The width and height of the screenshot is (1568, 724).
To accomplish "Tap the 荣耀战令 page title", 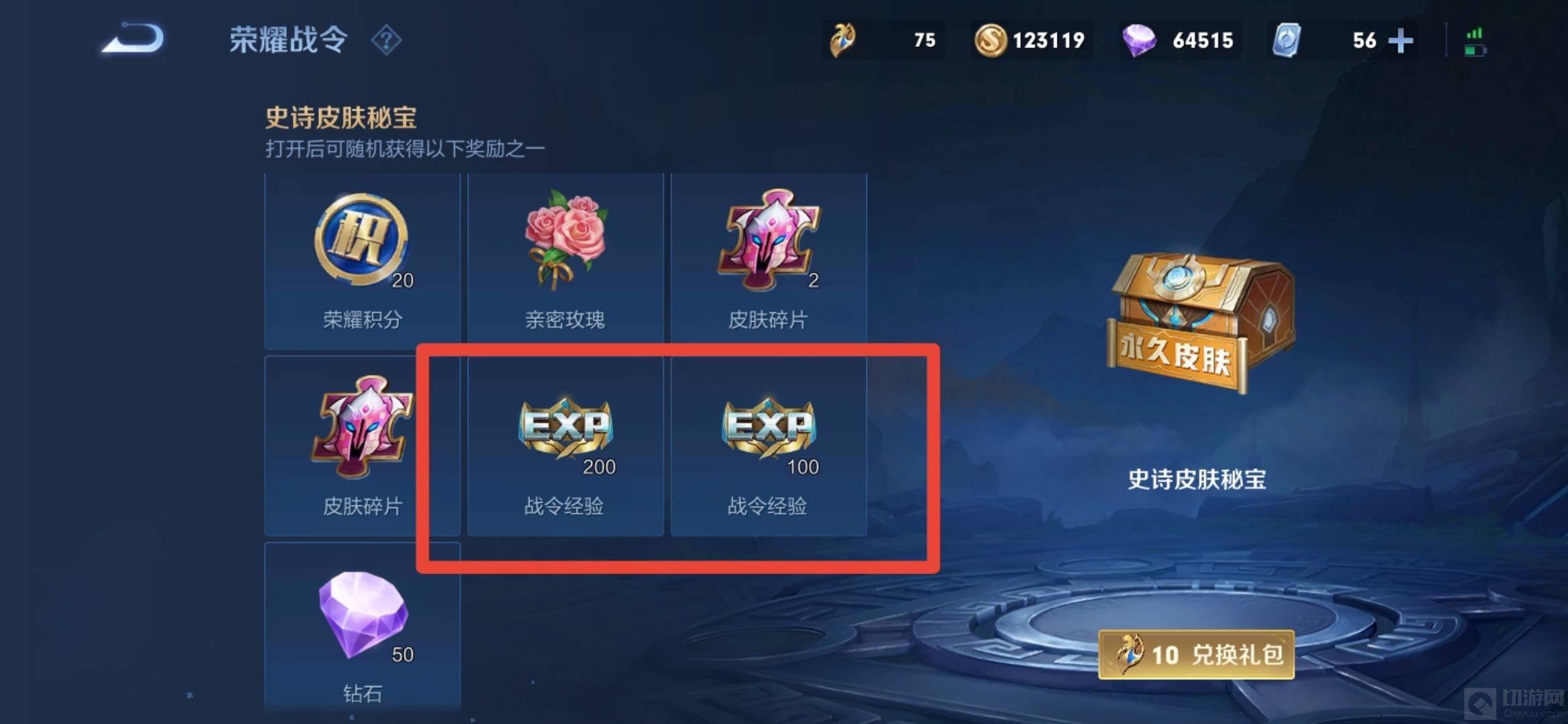I will [x=288, y=40].
